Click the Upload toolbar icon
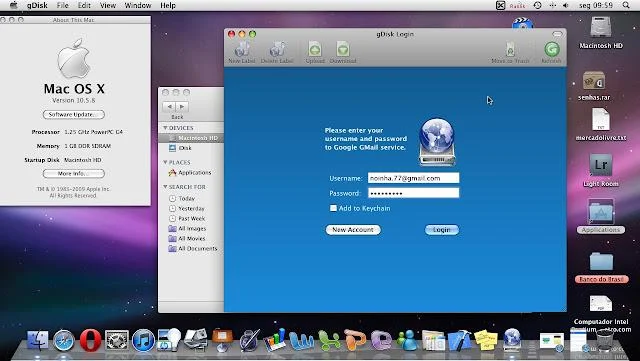Screen dimensions: 640x361 click(x=315, y=49)
